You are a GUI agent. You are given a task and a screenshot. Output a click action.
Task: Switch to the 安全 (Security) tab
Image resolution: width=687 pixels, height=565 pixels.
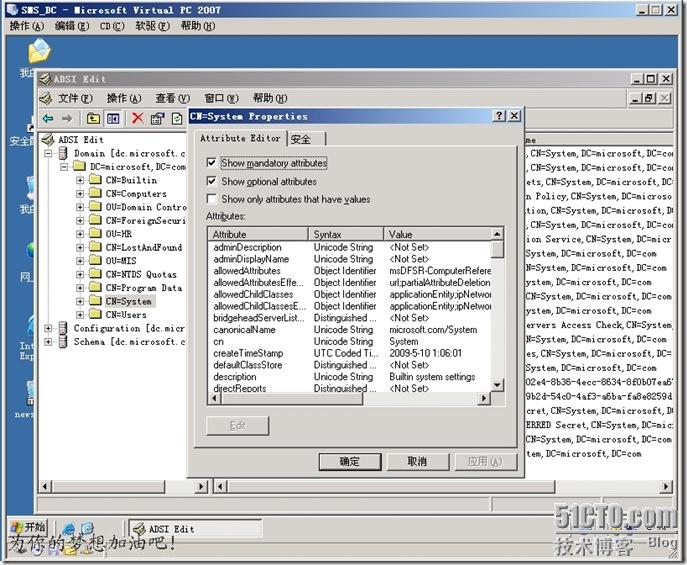[306, 139]
